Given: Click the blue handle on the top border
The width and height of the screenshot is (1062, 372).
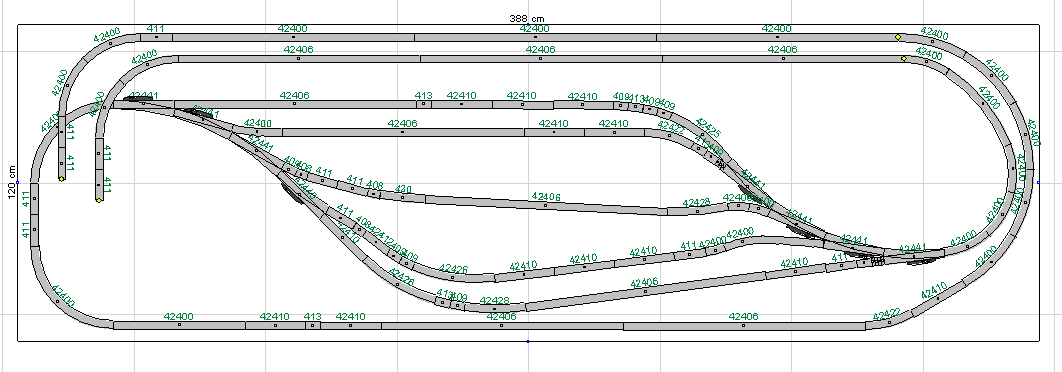Looking at the screenshot, I should pos(528,24).
